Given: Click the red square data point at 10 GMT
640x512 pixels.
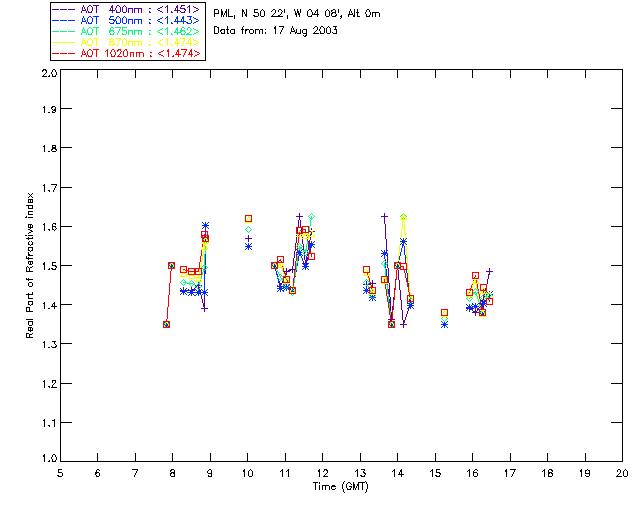Looking at the screenshot, I should pos(248,219).
